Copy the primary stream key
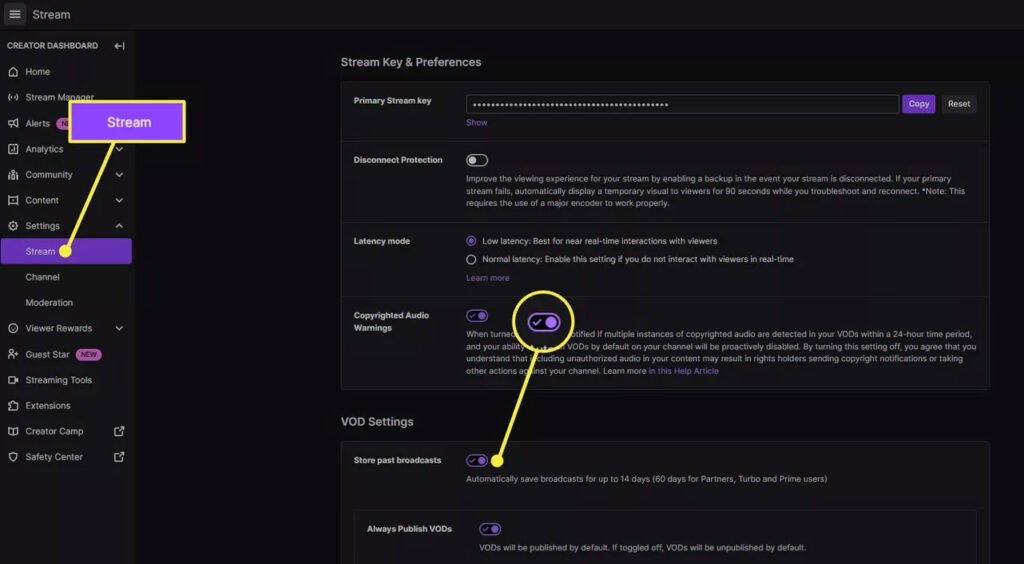The width and height of the screenshot is (1024, 564). [x=918, y=104]
